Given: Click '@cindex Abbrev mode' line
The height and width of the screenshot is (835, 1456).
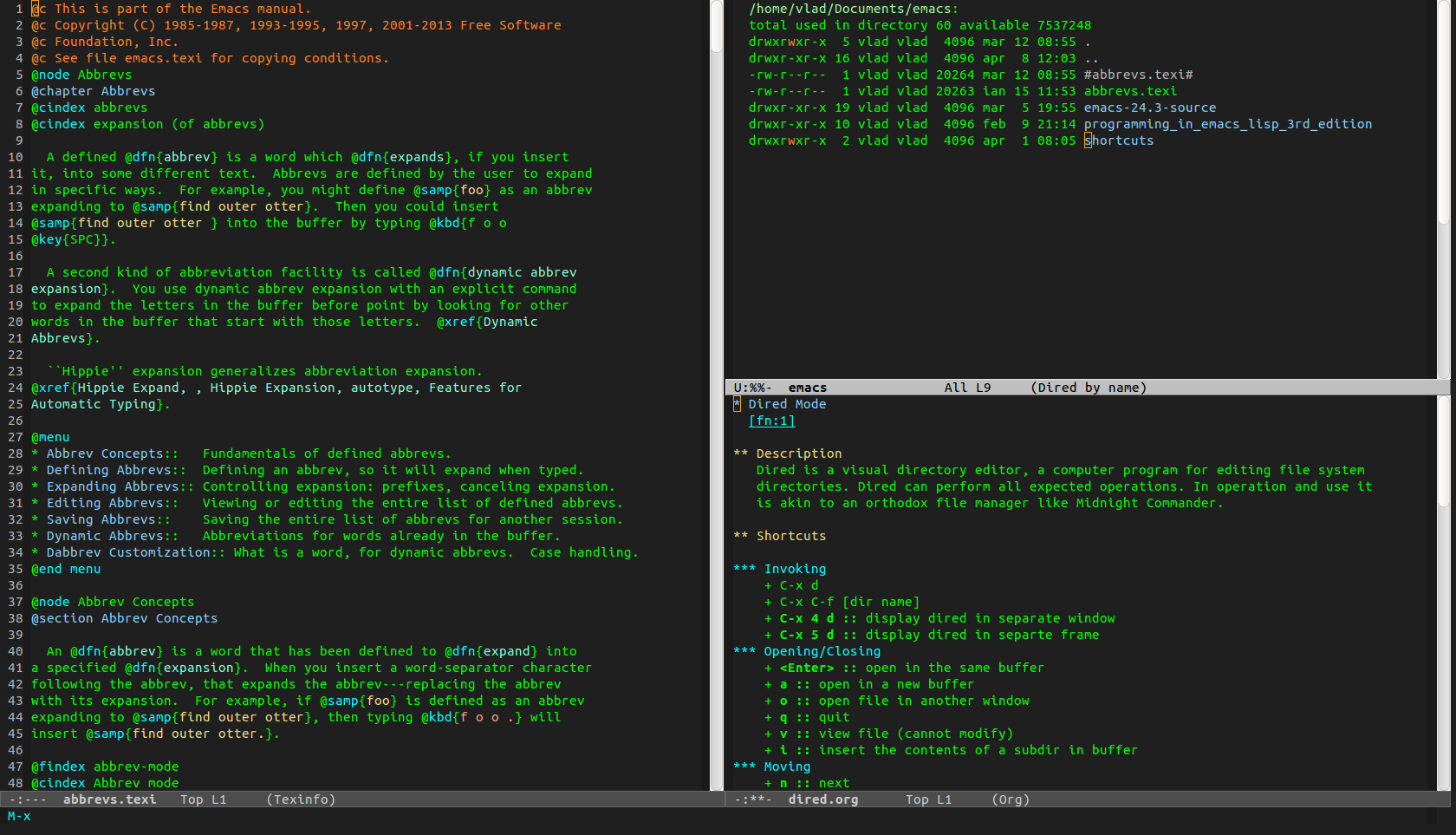Looking at the screenshot, I should point(105,783).
